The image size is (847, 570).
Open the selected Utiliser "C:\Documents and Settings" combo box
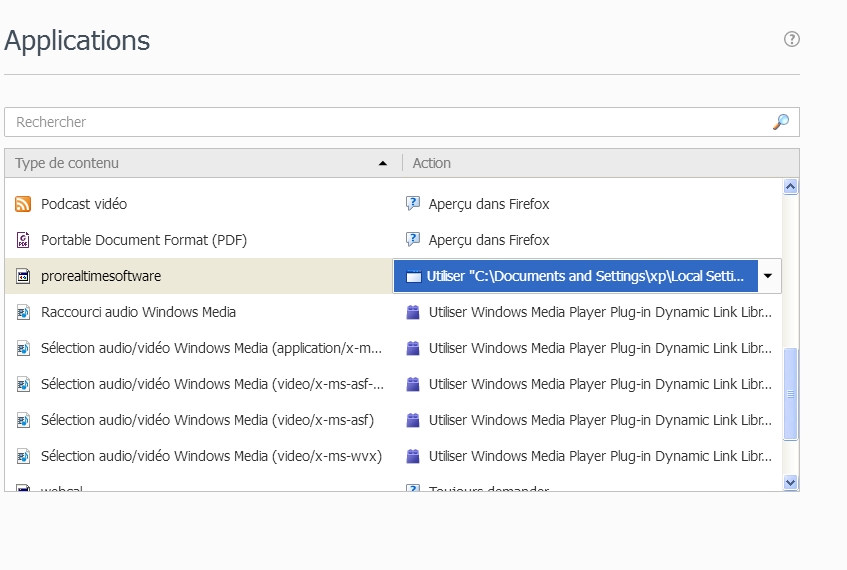coord(575,276)
